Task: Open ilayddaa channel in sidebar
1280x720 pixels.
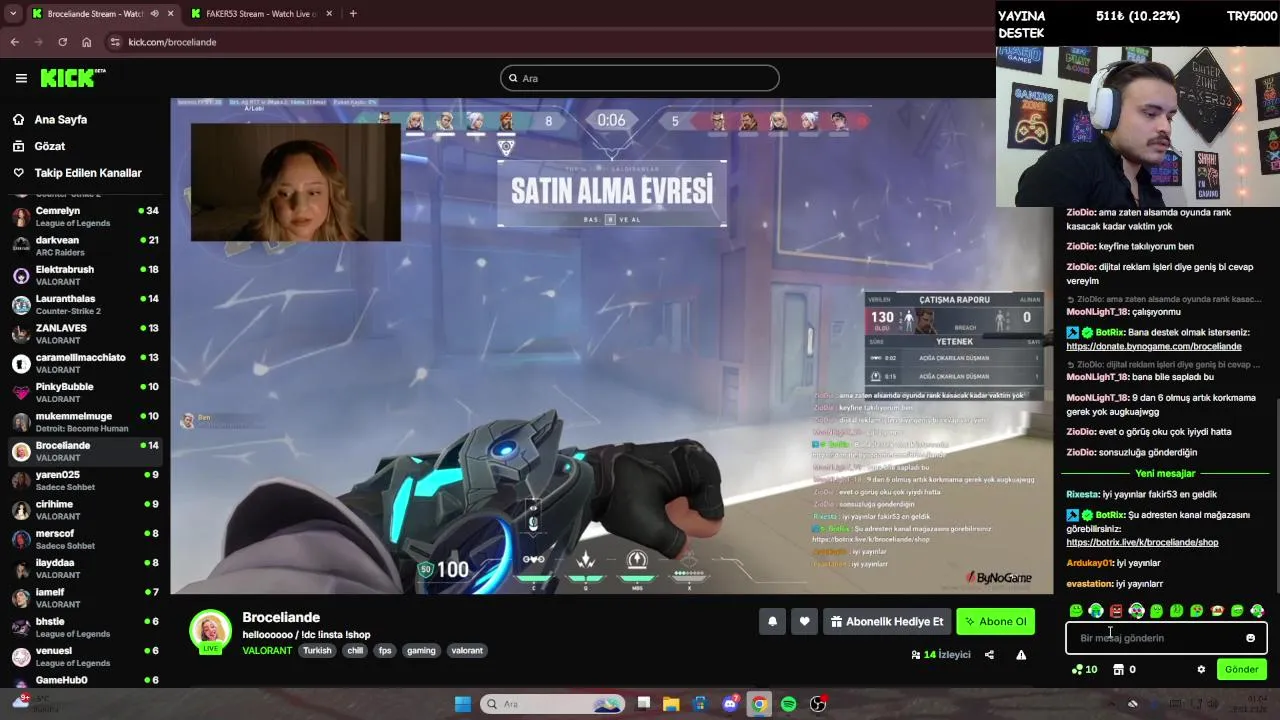Action: click(85, 568)
